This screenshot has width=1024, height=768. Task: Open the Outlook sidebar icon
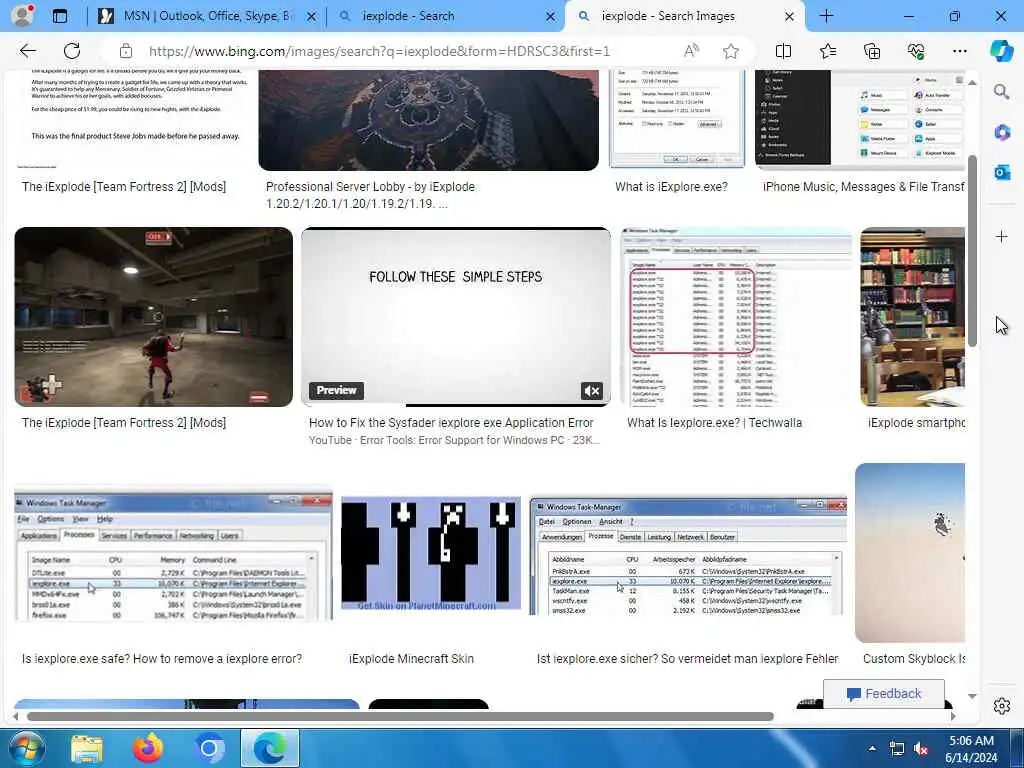tap(1002, 172)
